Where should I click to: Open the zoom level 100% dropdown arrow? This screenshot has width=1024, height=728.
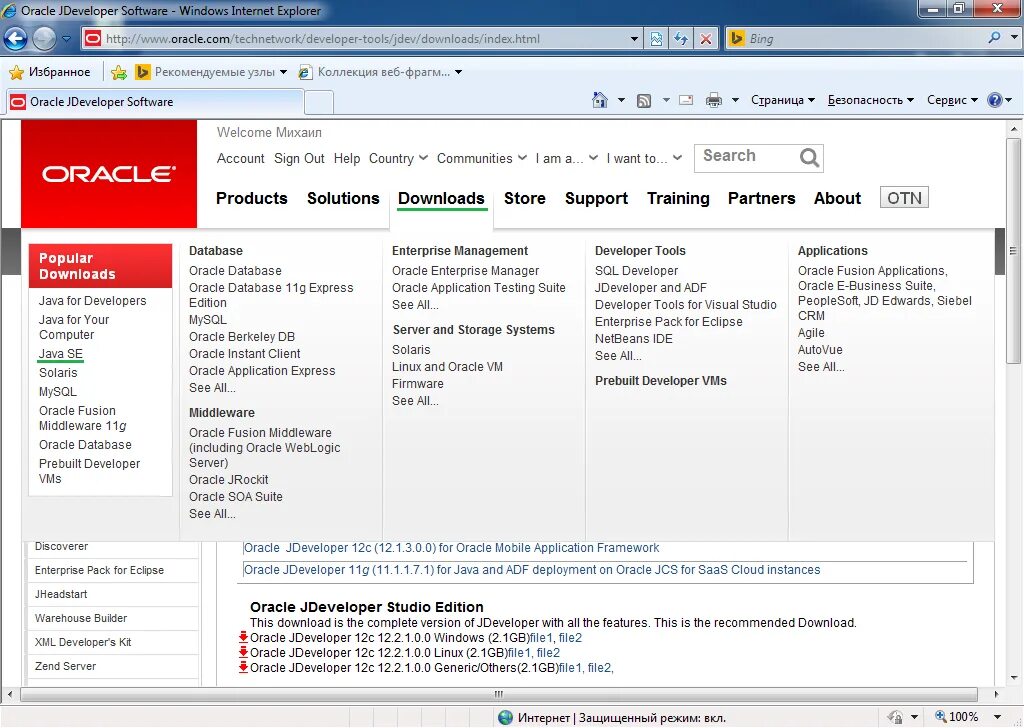click(x=997, y=717)
